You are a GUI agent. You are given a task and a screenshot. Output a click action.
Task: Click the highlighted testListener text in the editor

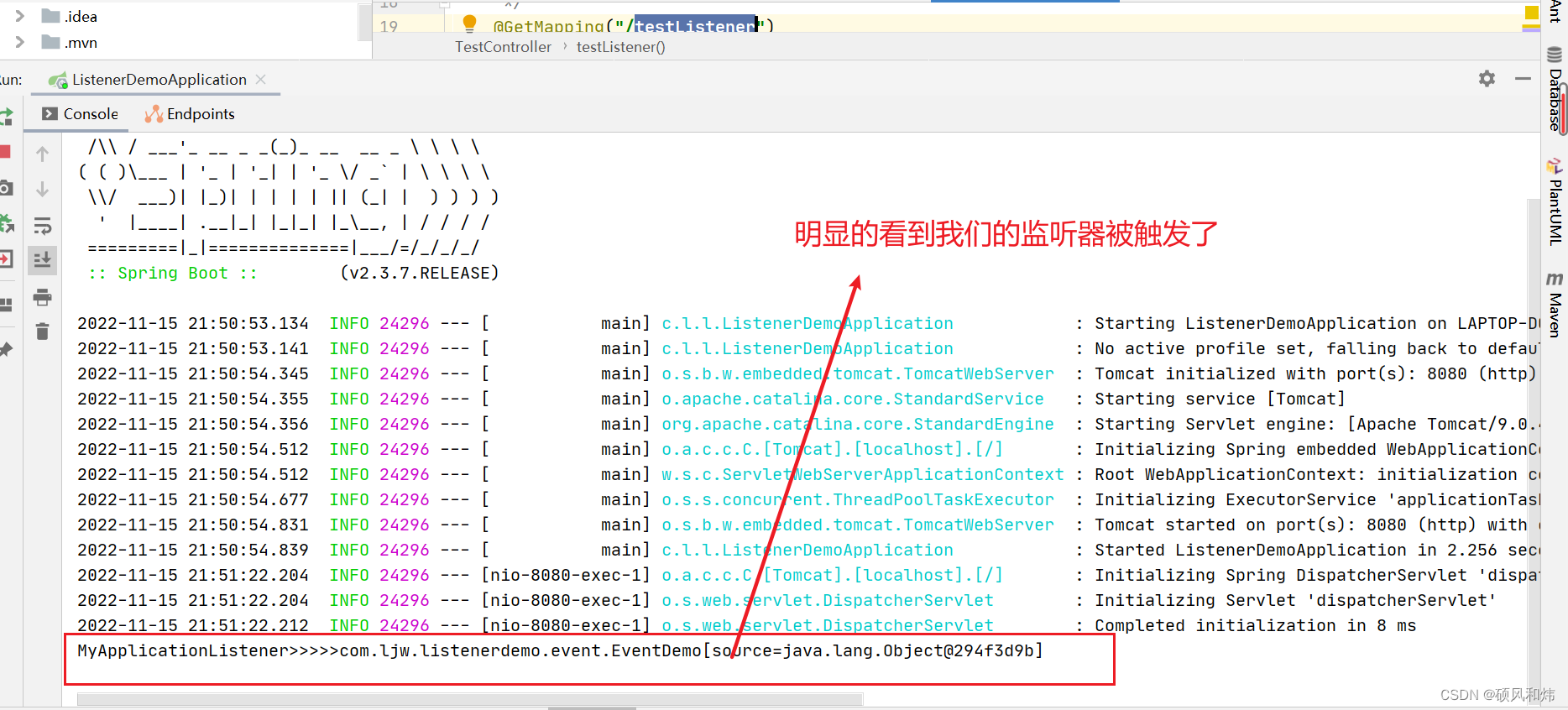point(696,26)
